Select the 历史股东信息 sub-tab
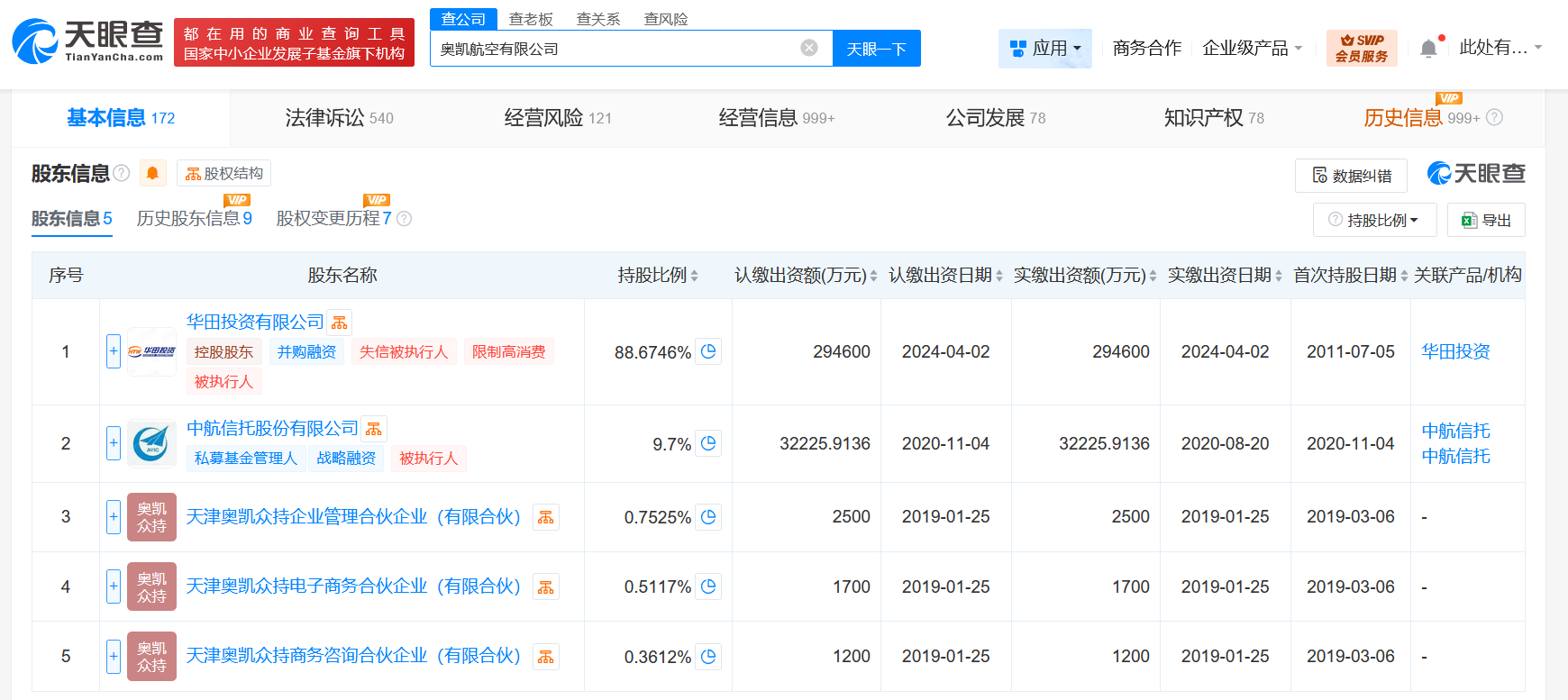This screenshot has height=700, width=1568. [194, 219]
